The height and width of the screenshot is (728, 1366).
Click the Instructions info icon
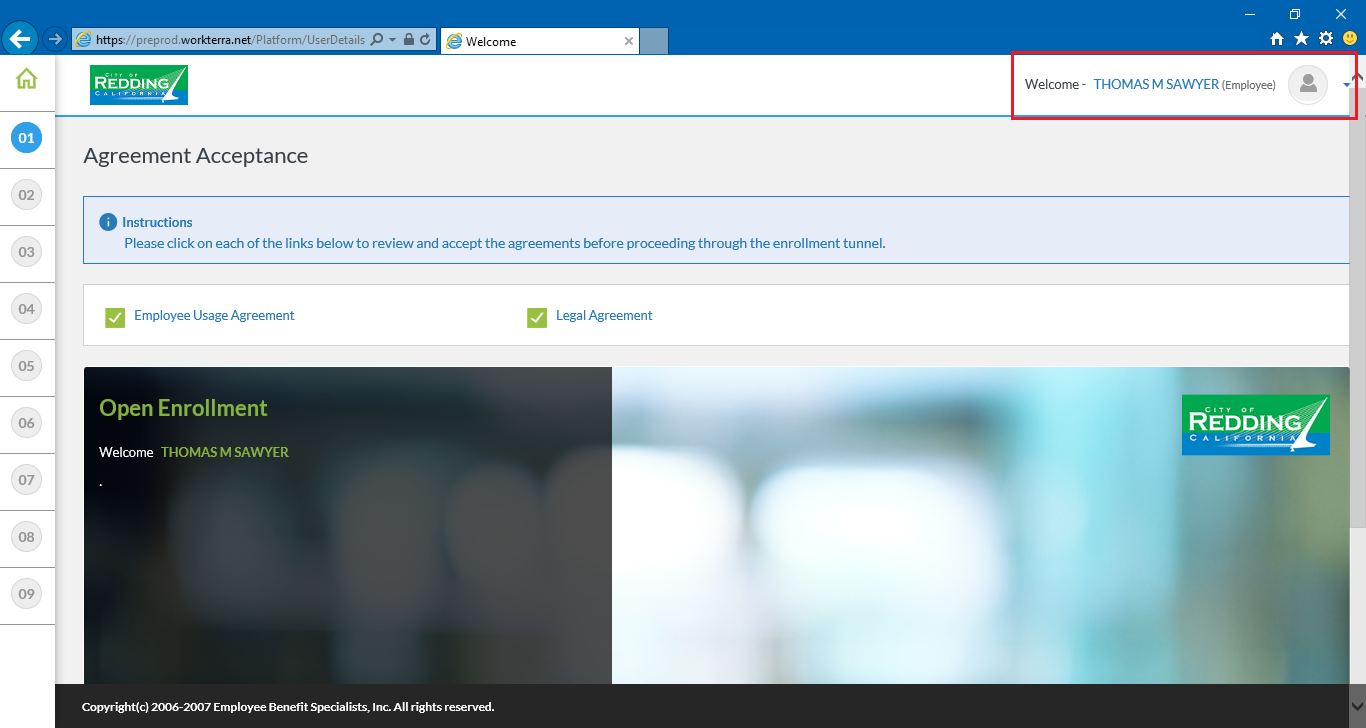coord(108,222)
